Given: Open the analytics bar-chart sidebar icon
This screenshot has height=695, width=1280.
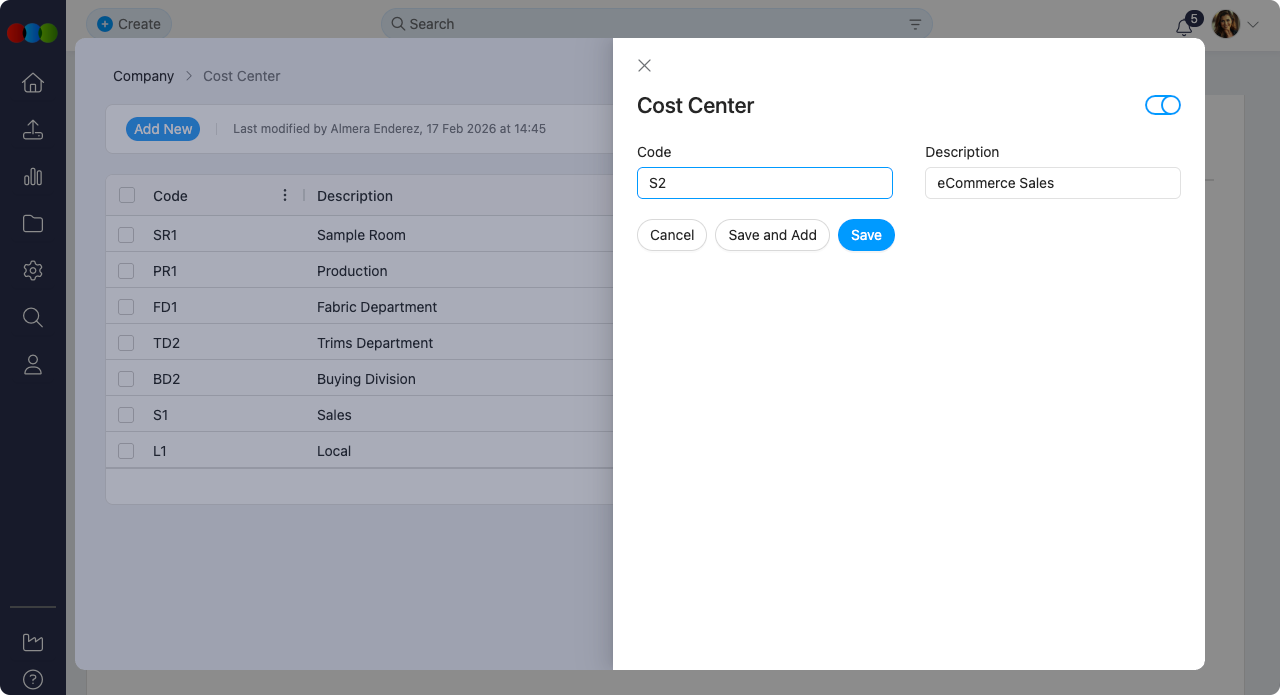Looking at the screenshot, I should (x=33, y=177).
